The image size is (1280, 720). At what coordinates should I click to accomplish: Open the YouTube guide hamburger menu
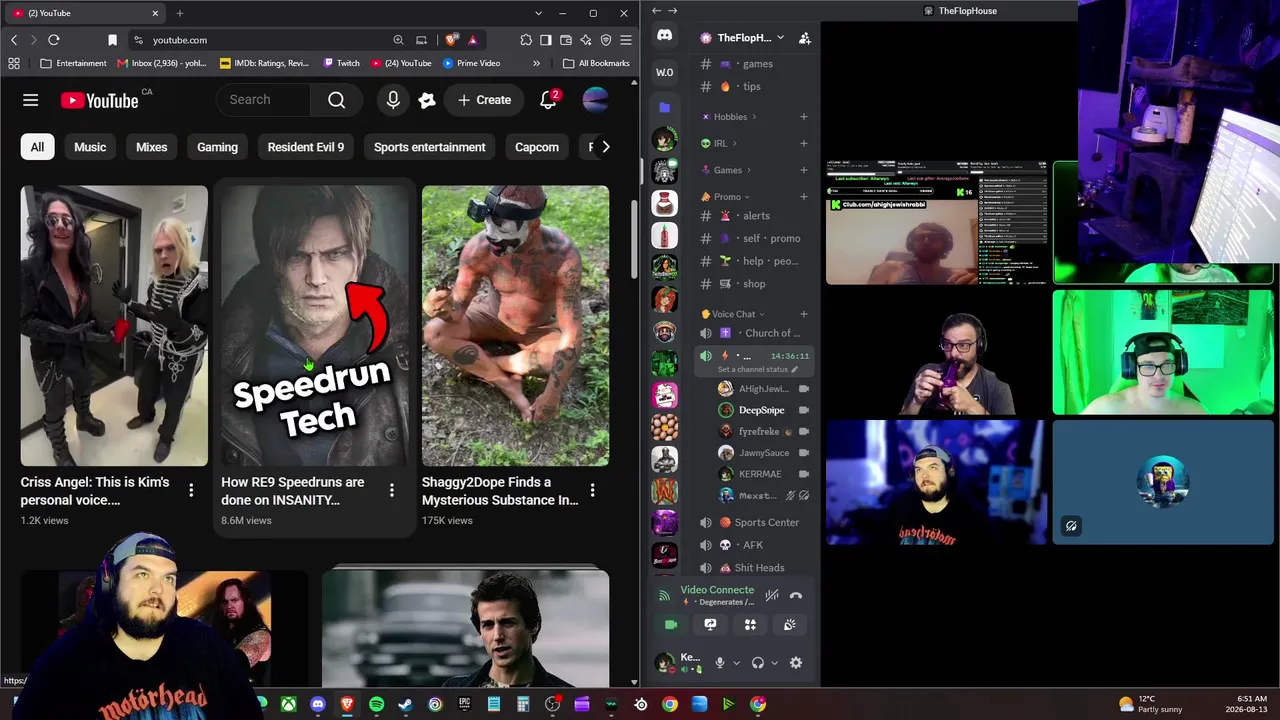point(31,100)
